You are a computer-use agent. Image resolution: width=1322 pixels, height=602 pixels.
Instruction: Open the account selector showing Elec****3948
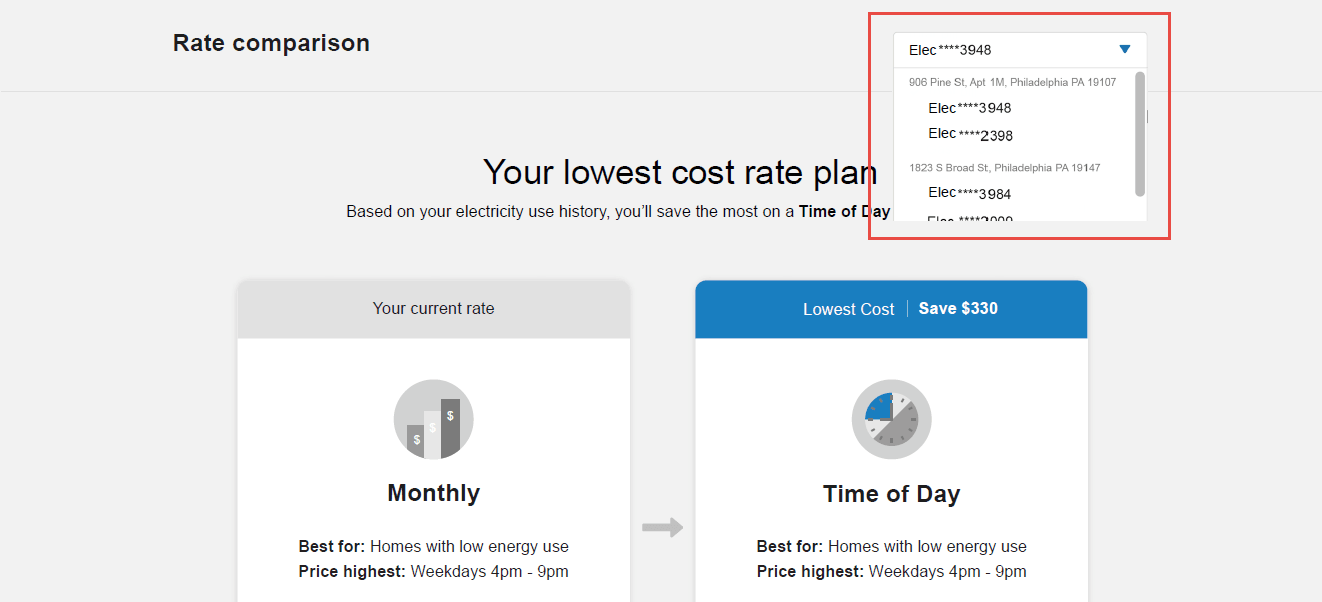pyautogui.click(x=1020, y=49)
